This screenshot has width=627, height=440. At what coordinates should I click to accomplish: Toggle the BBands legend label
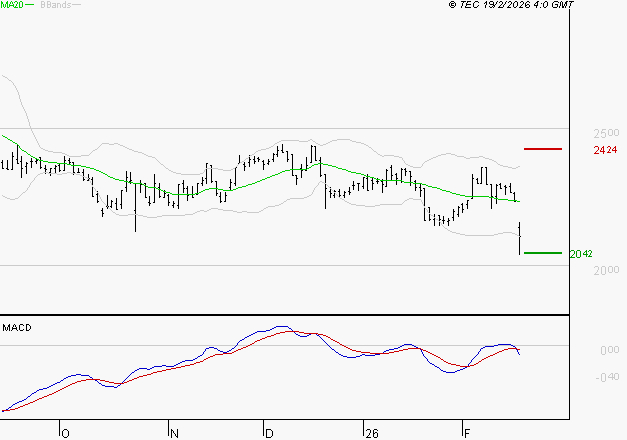click(53, 6)
